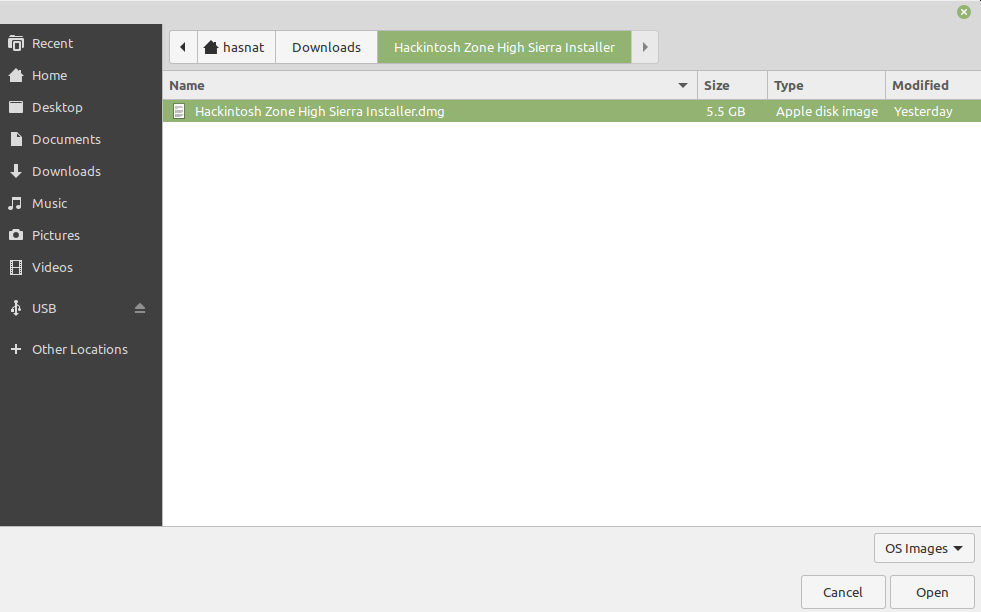The image size is (981, 612).
Task: Open Downloads from the sidebar
Action: (x=81, y=171)
